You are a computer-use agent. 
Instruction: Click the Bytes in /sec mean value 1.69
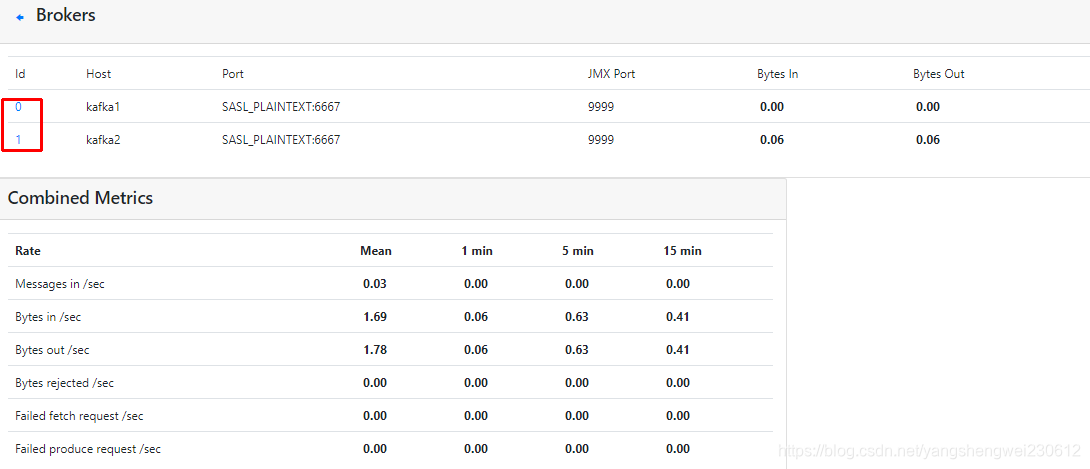point(375,317)
